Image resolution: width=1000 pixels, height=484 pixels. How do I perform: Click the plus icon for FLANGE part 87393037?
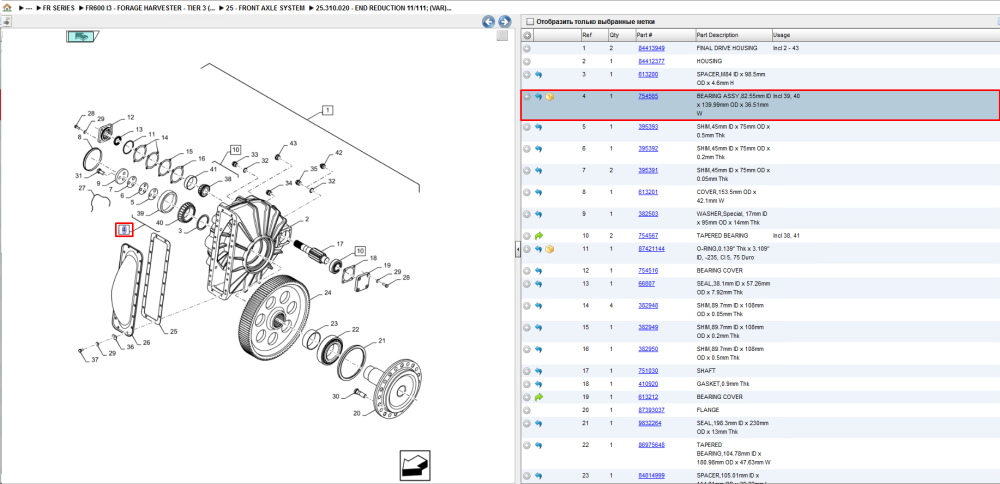click(x=527, y=410)
